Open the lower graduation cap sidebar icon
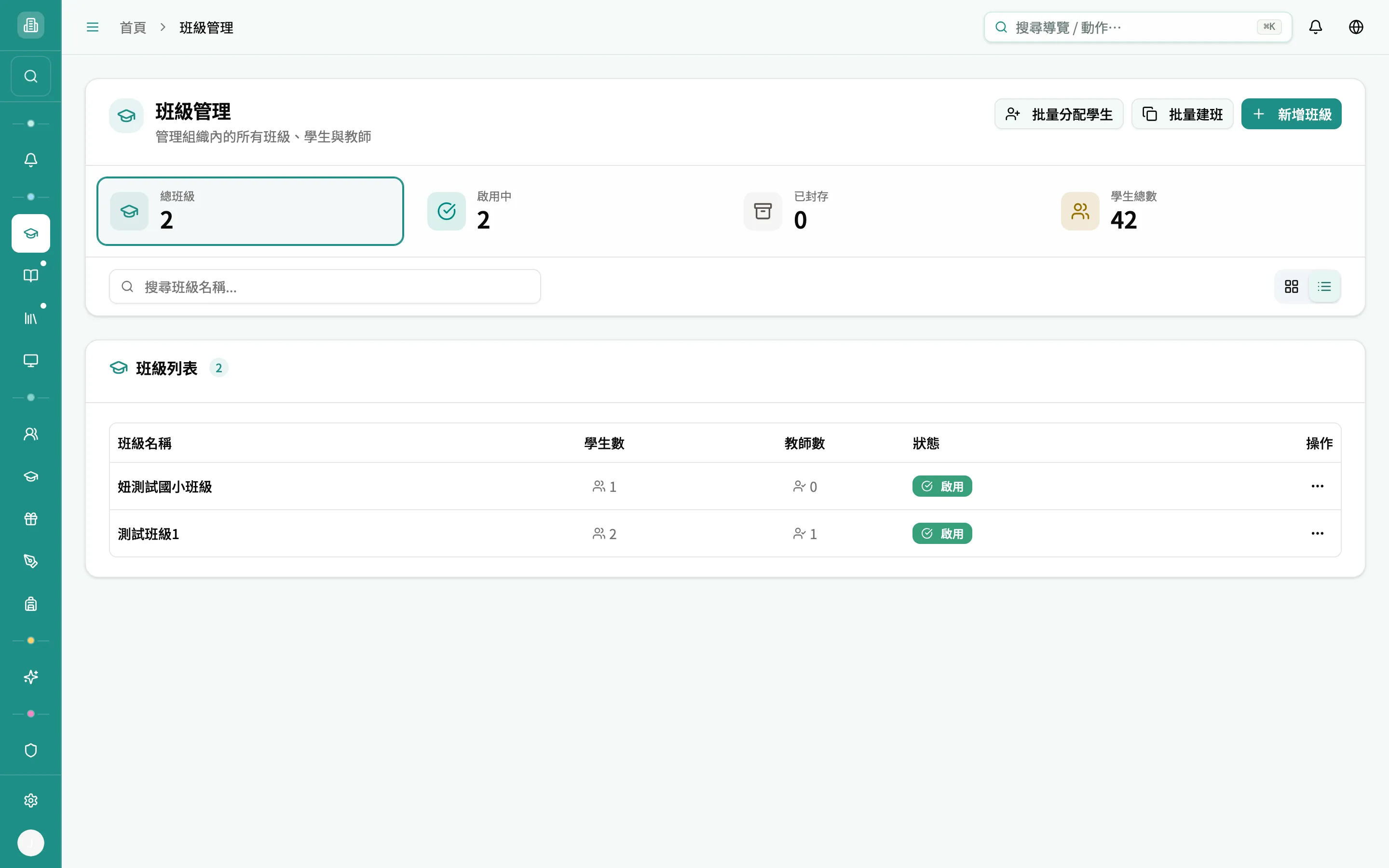Image resolution: width=1389 pixels, height=868 pixels. [x=30, y=476]
